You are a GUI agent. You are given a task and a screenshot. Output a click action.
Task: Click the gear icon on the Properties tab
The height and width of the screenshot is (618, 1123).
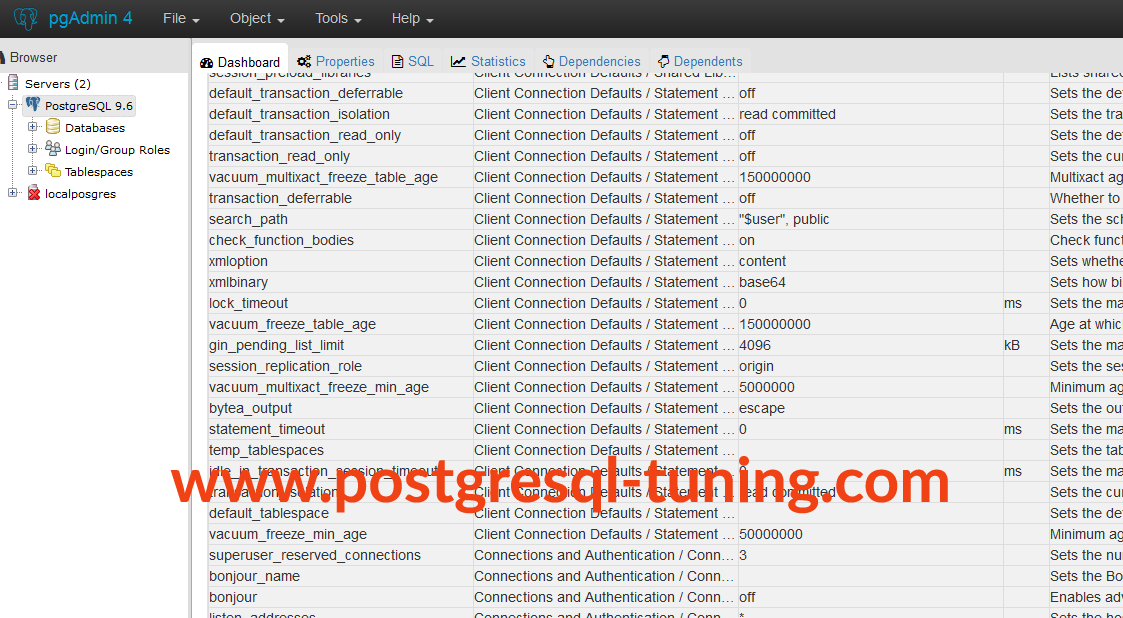(302, 61)
